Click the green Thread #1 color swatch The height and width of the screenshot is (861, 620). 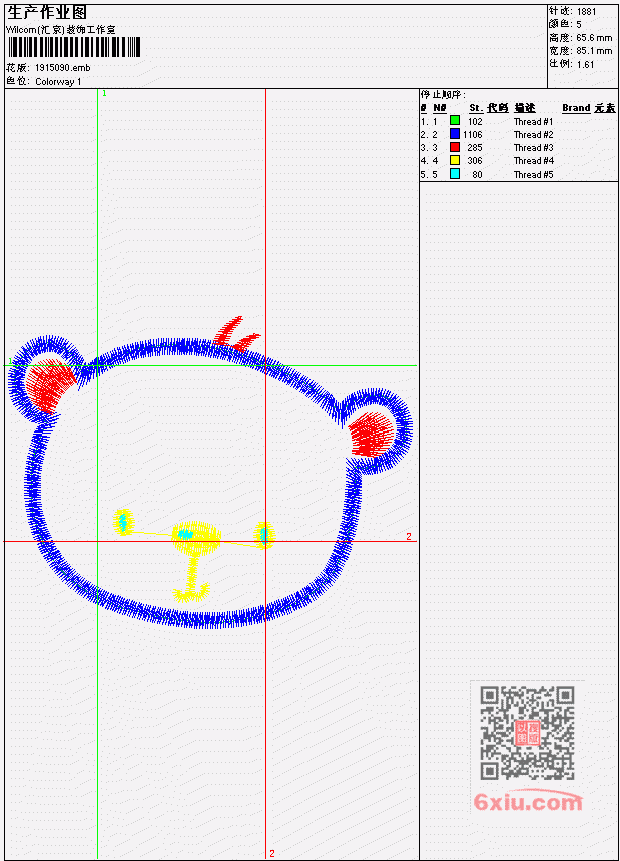coord(455,120)
